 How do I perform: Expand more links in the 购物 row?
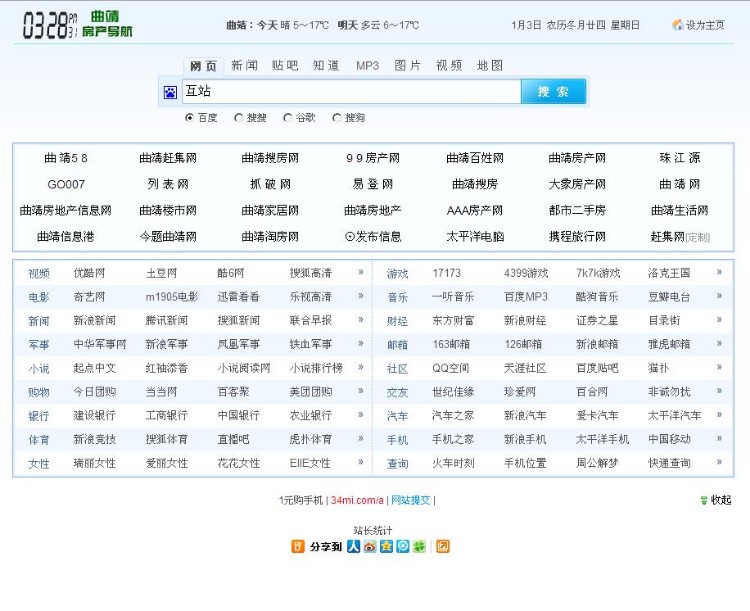(x=361, y=390)
